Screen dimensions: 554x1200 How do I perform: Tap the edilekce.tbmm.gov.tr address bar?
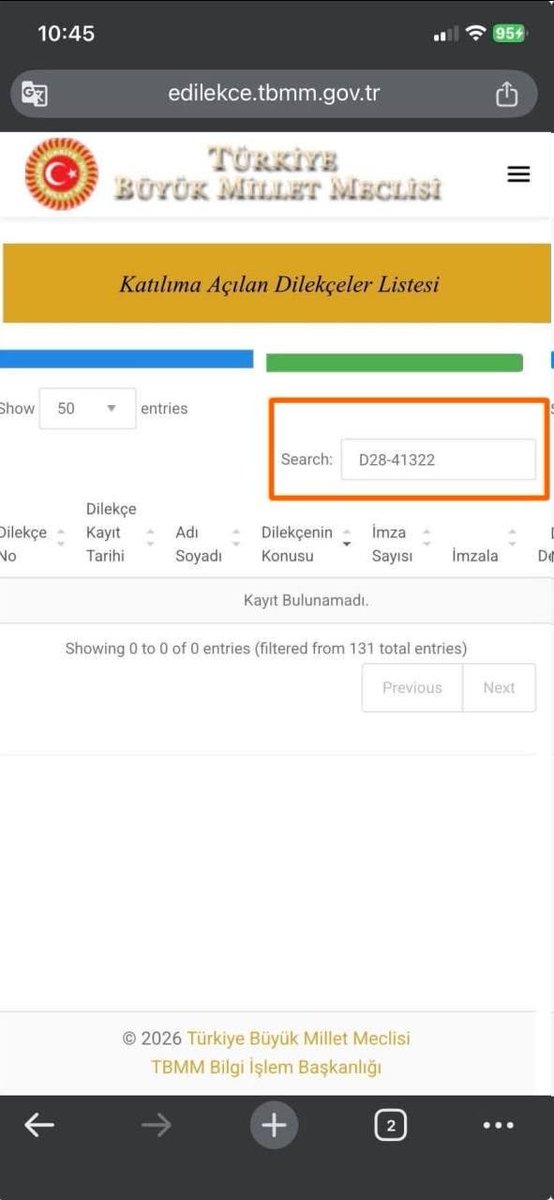coord(274,94)
